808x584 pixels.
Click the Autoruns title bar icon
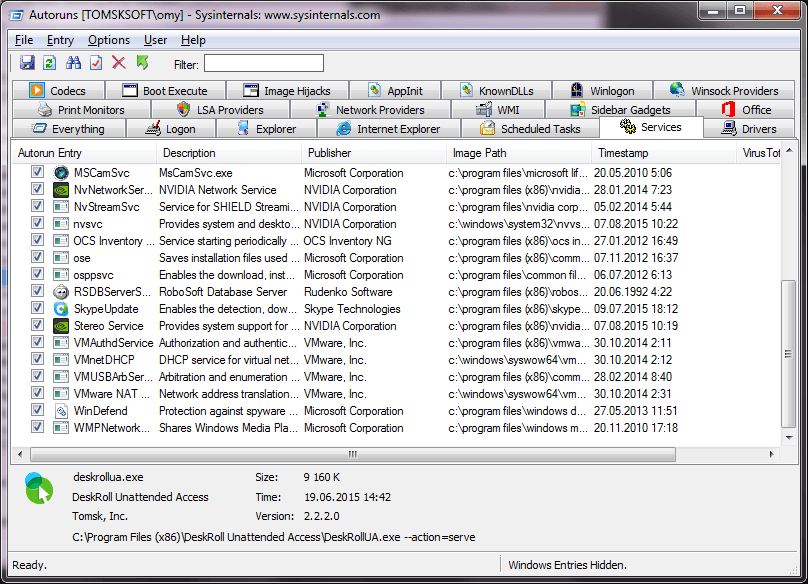click(x=16, y=15)
